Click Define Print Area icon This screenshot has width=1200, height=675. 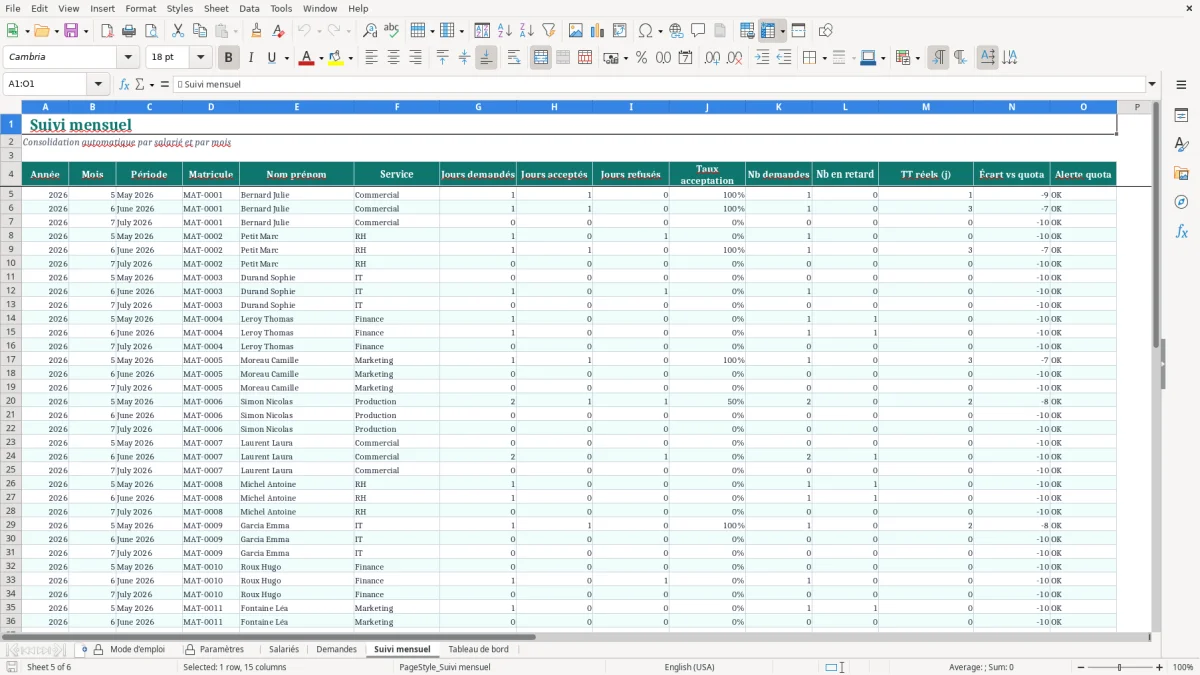click(747, 31)
